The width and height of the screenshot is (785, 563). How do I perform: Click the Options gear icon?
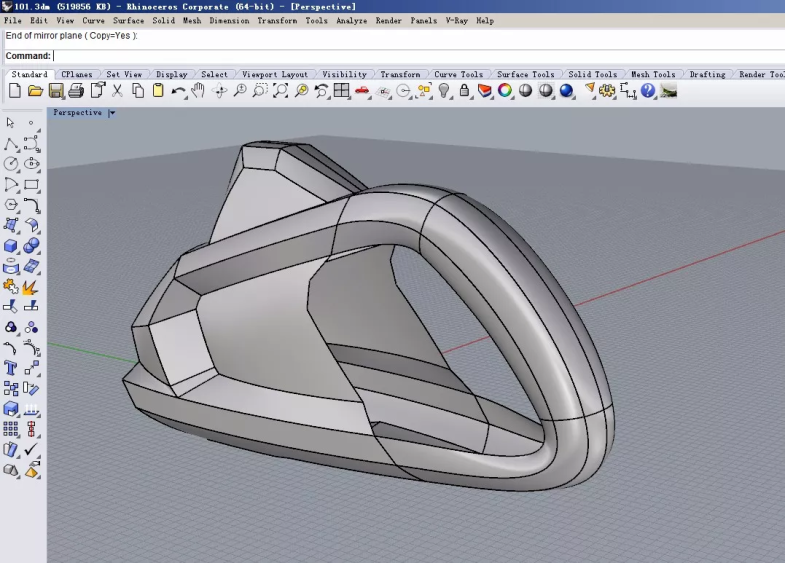pos(608,91)
